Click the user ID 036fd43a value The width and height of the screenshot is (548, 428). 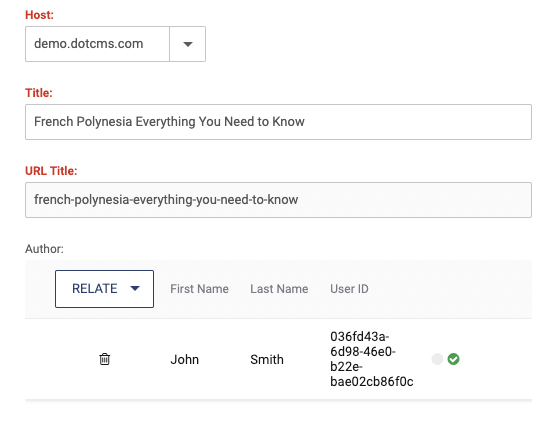tap(372, 359)
